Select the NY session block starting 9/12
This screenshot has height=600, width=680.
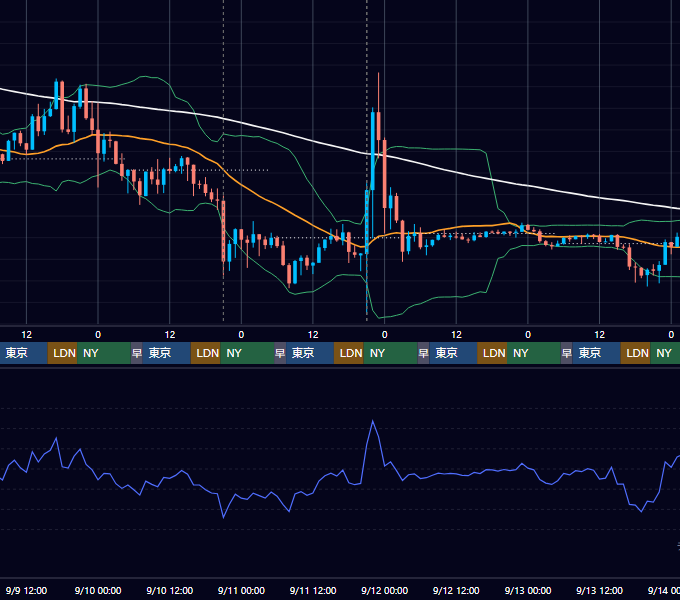point(534,353)
